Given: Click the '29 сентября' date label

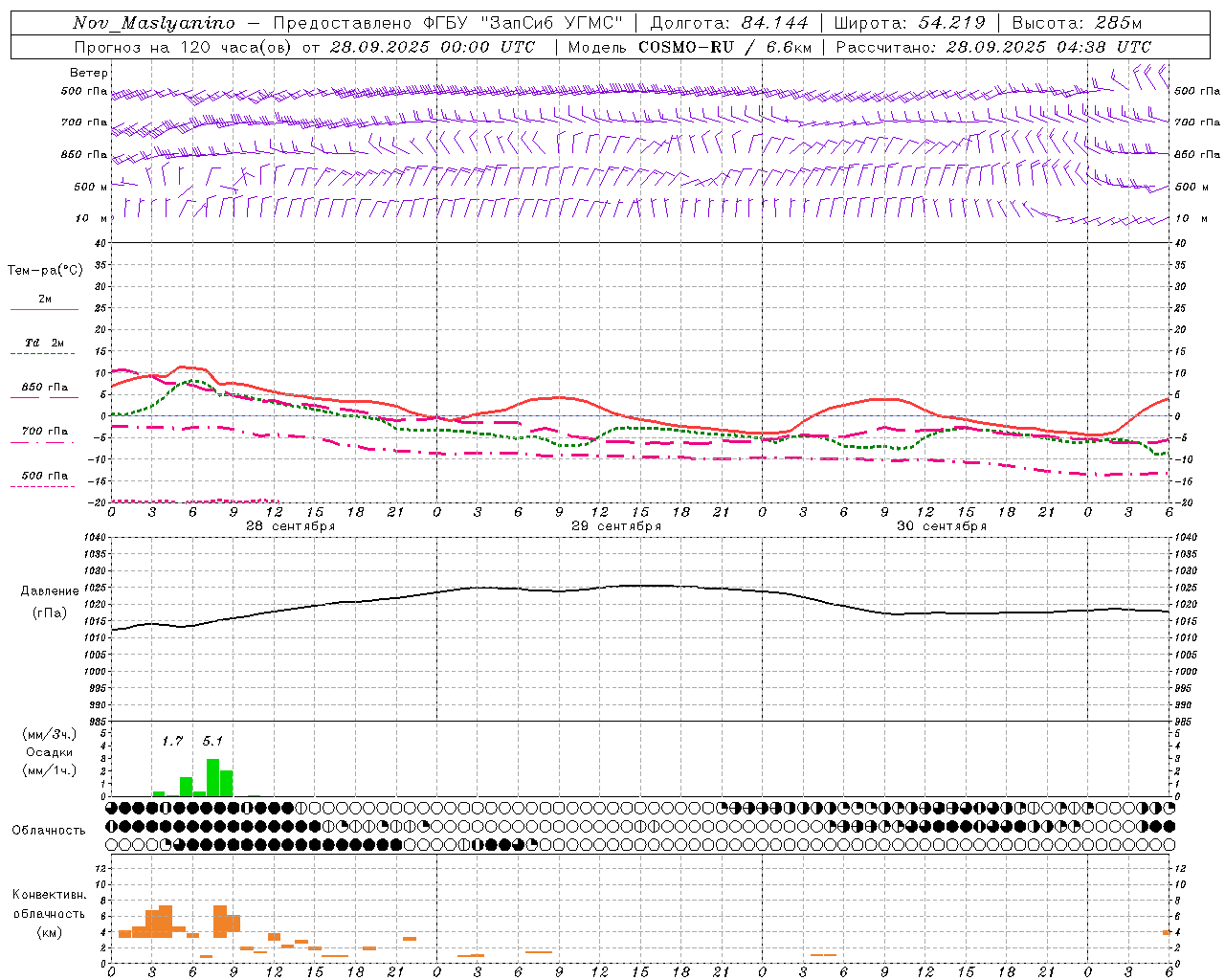Looking at the screenshot, I should pyautogui.click(x=616, y=526).
